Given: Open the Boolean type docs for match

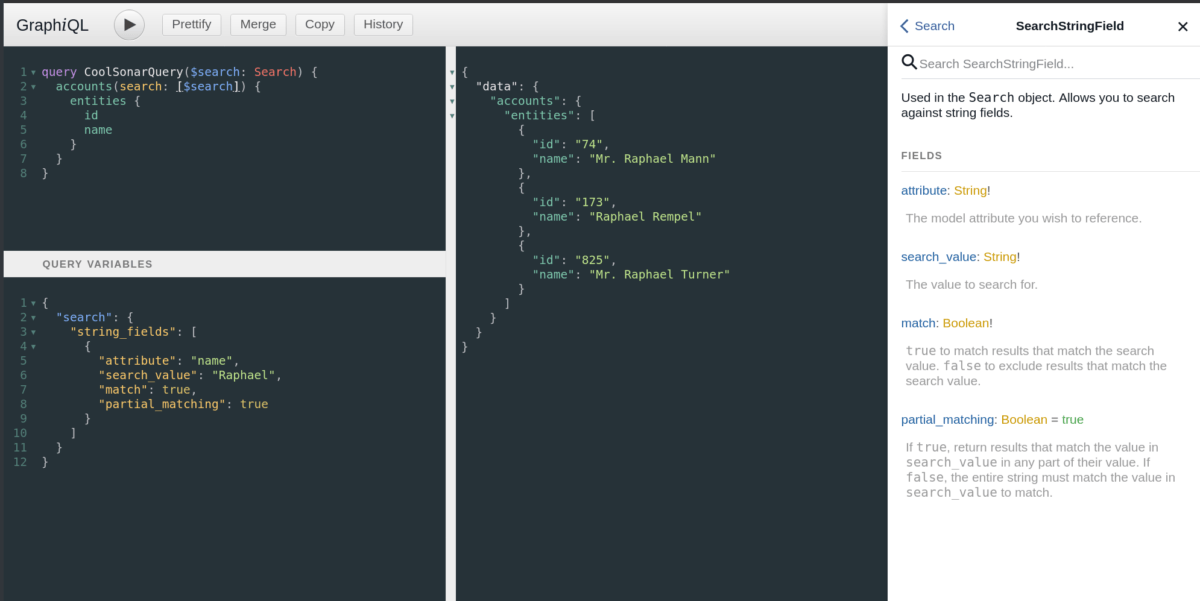Looking at the screenshot, I should [966, 322].
